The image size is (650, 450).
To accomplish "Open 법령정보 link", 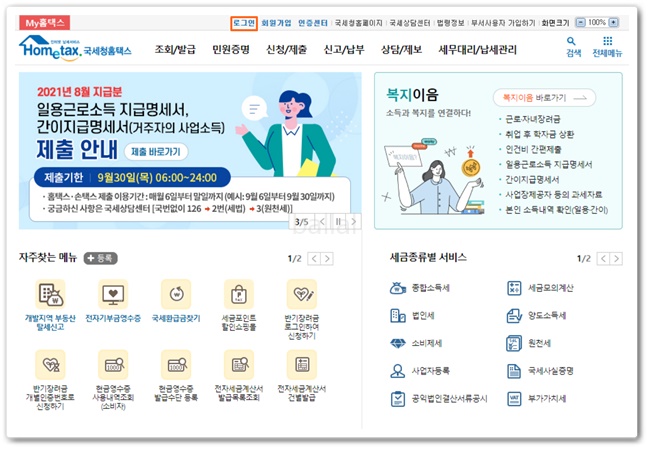I will (451, 23).
